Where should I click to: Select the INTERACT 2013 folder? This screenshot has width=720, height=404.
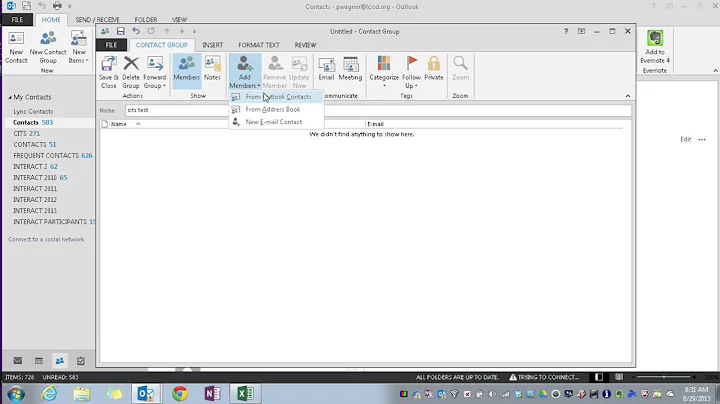(35, 211)
